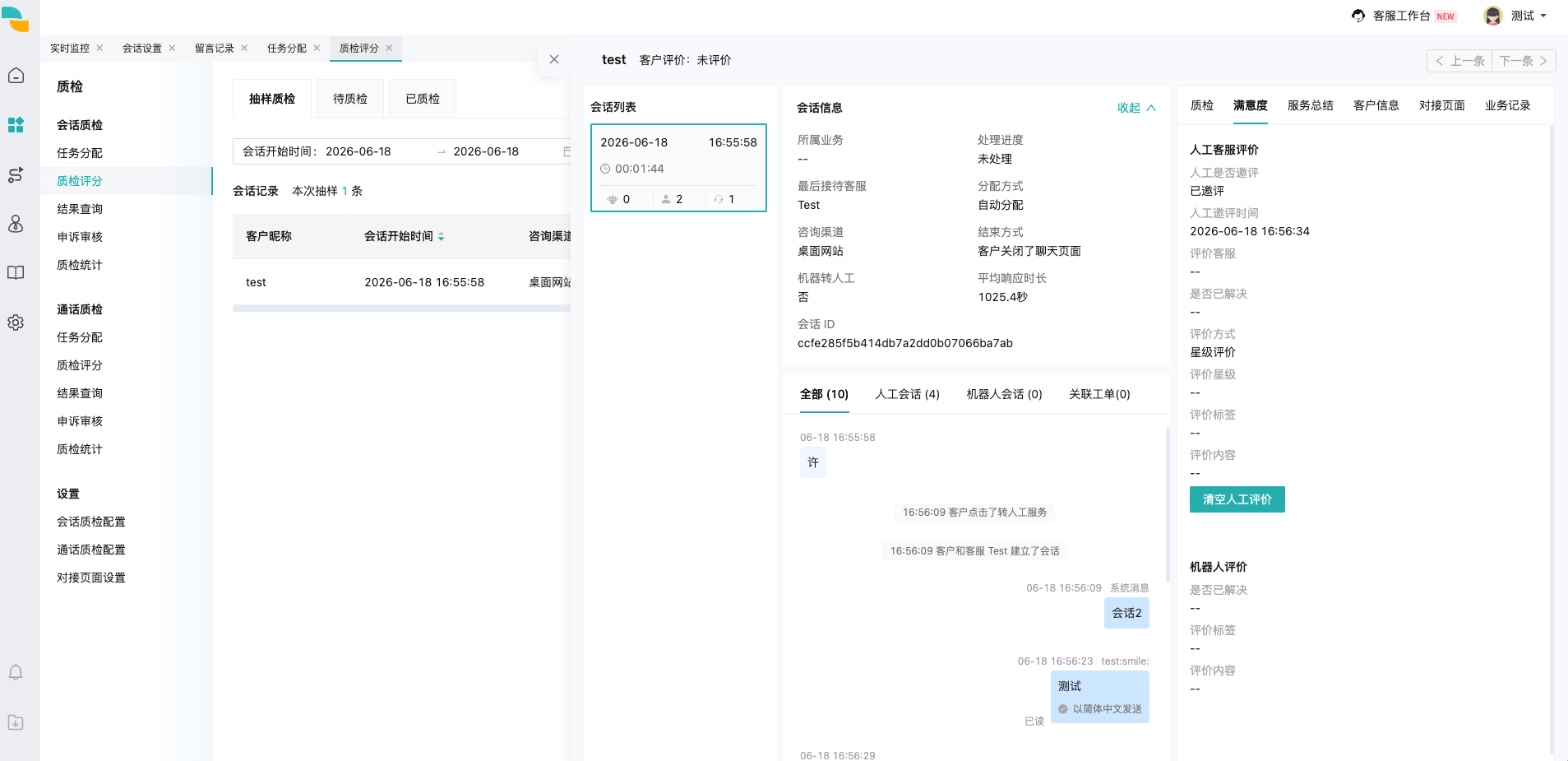Close the 留言记录 tab
Viewport: 1568px width, 761px height.
pyautogui.click(x=244, y=48)
